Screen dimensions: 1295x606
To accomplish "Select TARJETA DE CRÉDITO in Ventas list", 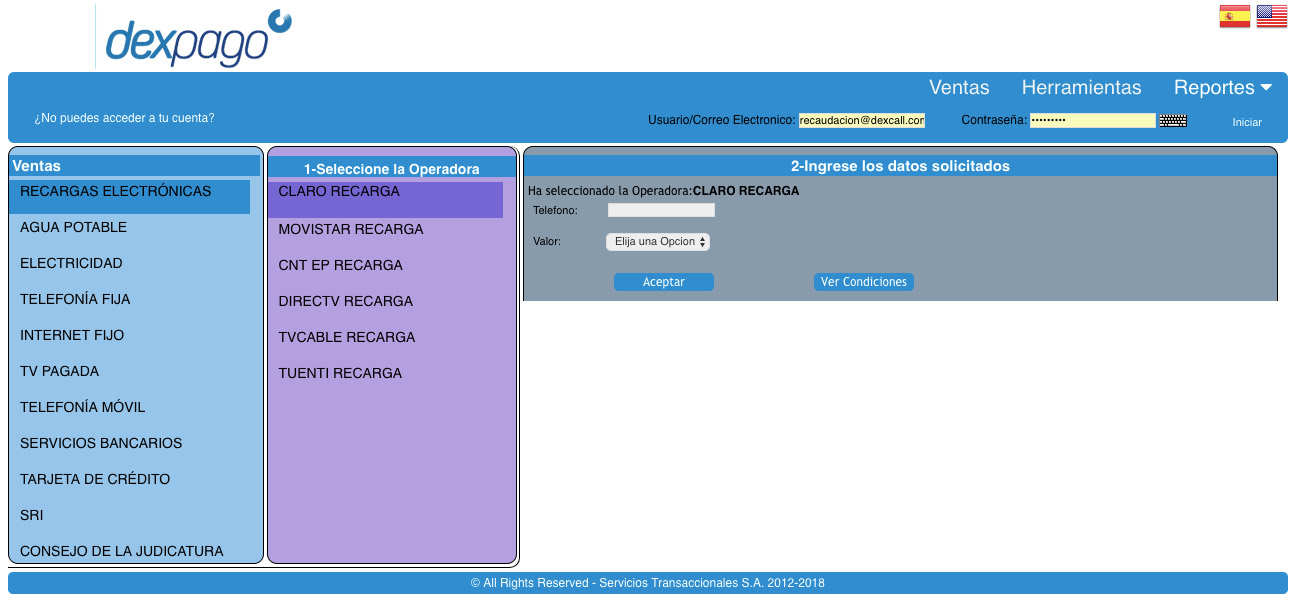I will coord(95,479).
